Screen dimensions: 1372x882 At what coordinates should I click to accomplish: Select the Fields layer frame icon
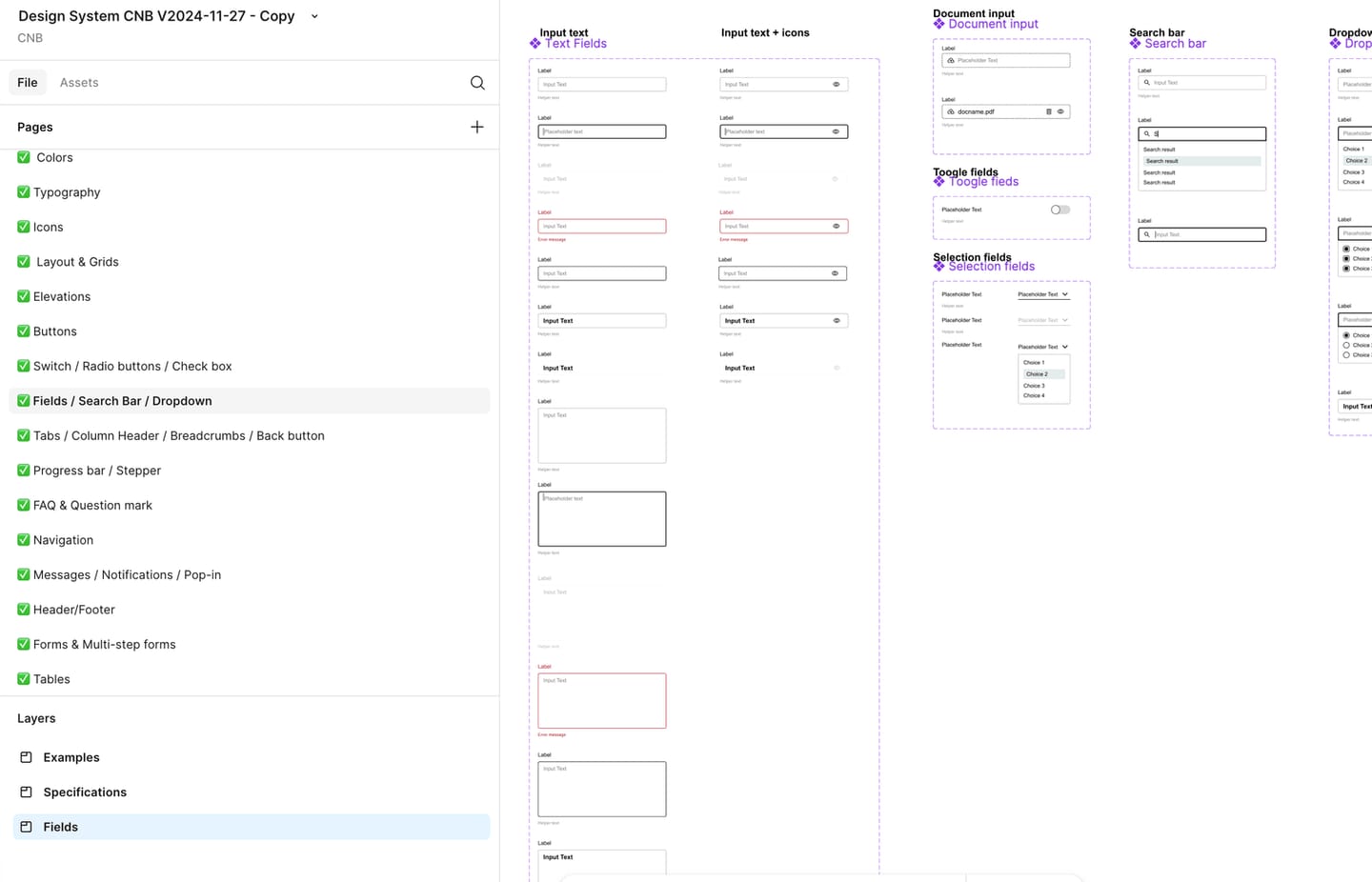pos(27,827)
